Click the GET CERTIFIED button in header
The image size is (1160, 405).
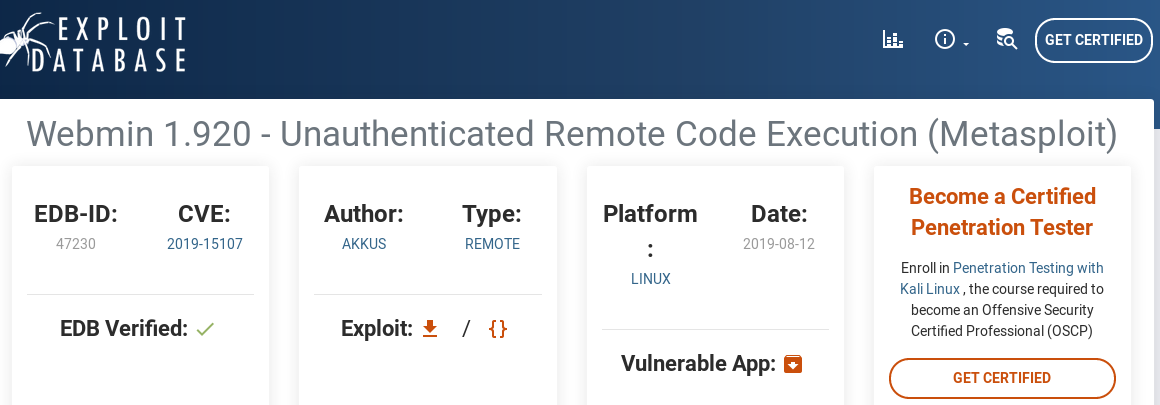1093,40
